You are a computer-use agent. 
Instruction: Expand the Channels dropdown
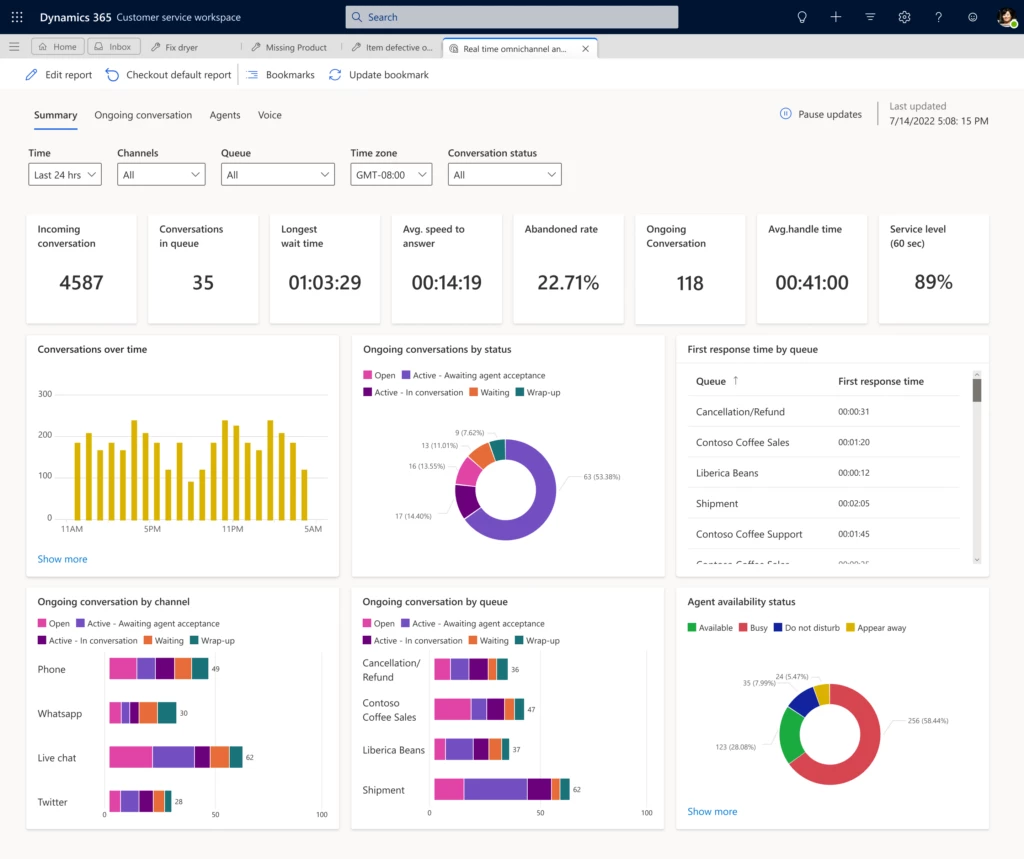tap(160, 174)
